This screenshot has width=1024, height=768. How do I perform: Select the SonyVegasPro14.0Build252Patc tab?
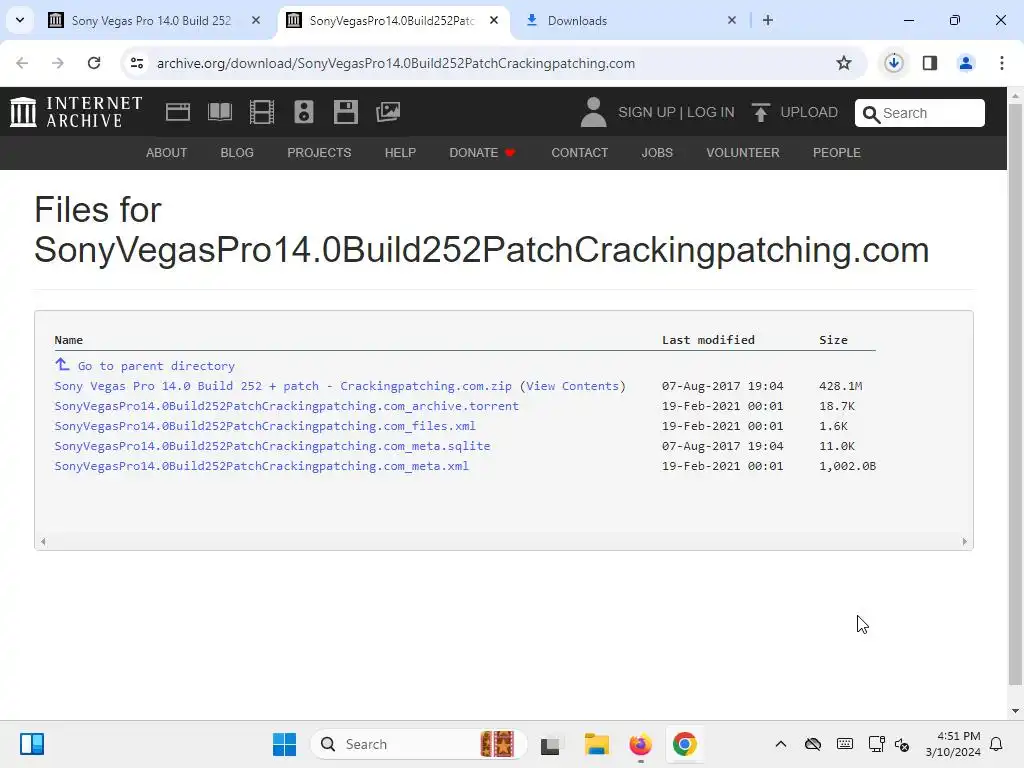(x=392, y=20)
